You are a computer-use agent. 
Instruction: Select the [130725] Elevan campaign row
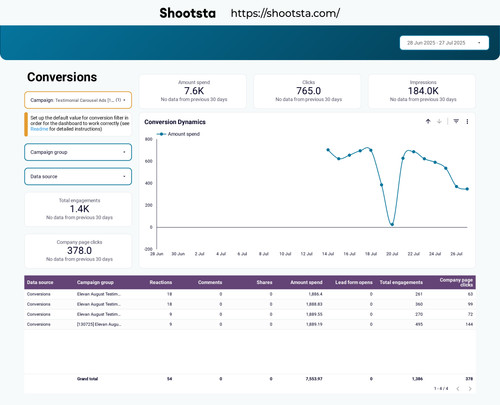tap(250, 324)
